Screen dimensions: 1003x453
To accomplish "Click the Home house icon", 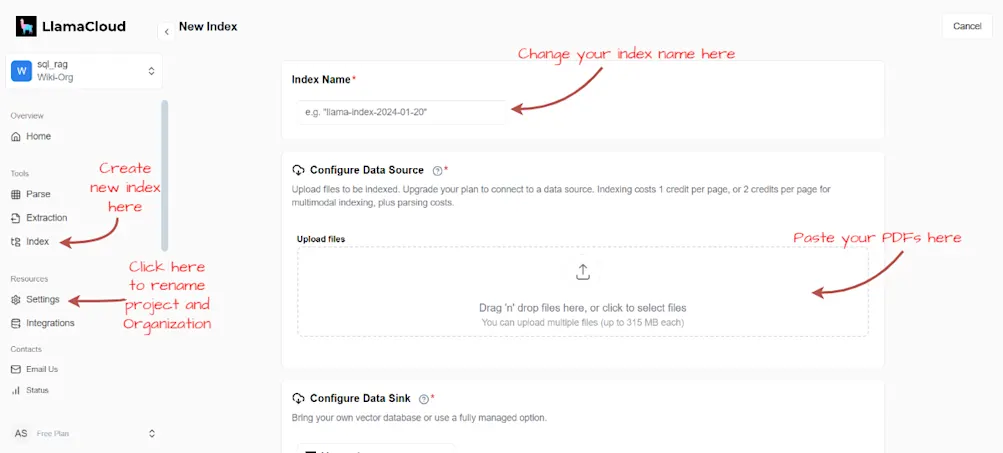I will pyautogui.click(x=16, y=136).
